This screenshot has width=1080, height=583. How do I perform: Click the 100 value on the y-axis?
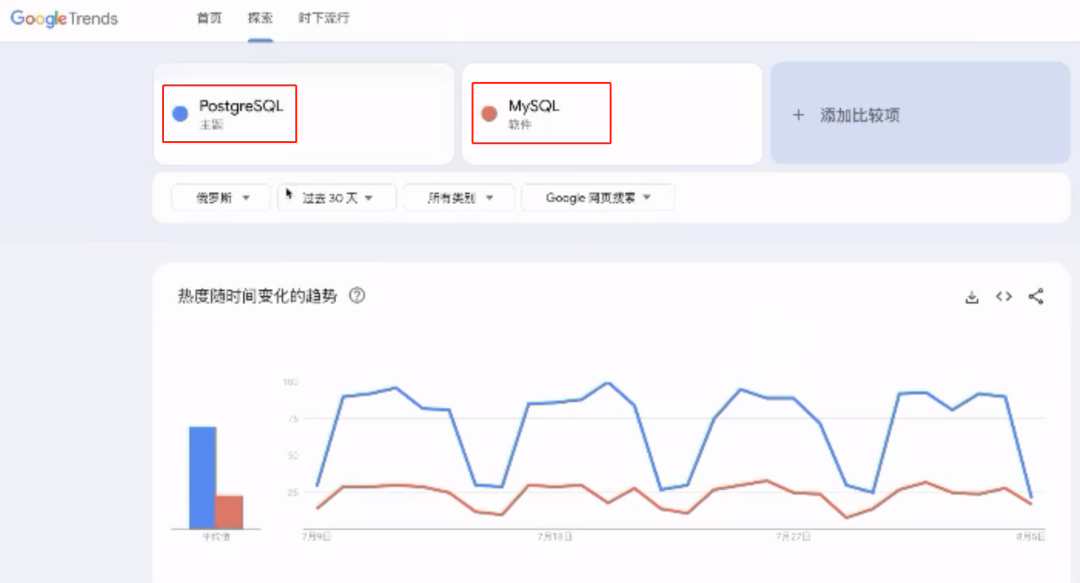pos(291,382)
